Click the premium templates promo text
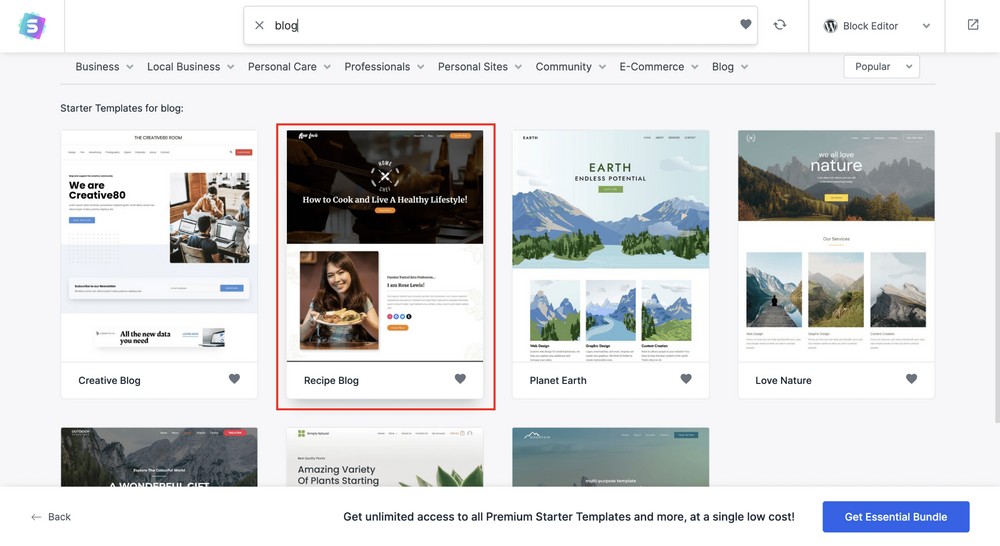The width and height of the screenshot is (1000, 546). click(x=569, y=517)
